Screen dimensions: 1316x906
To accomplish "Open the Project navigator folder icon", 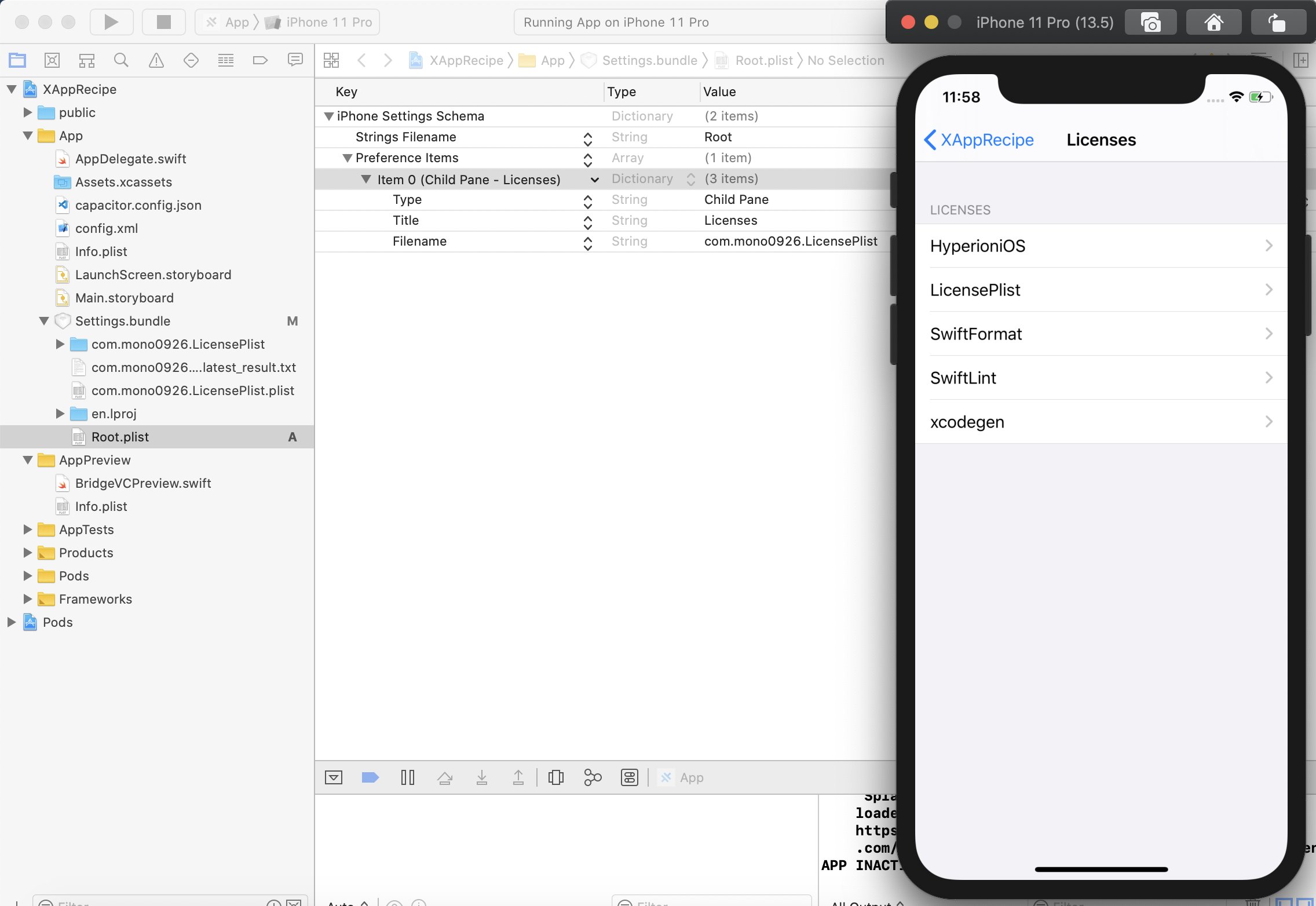I will click(17, 60).
